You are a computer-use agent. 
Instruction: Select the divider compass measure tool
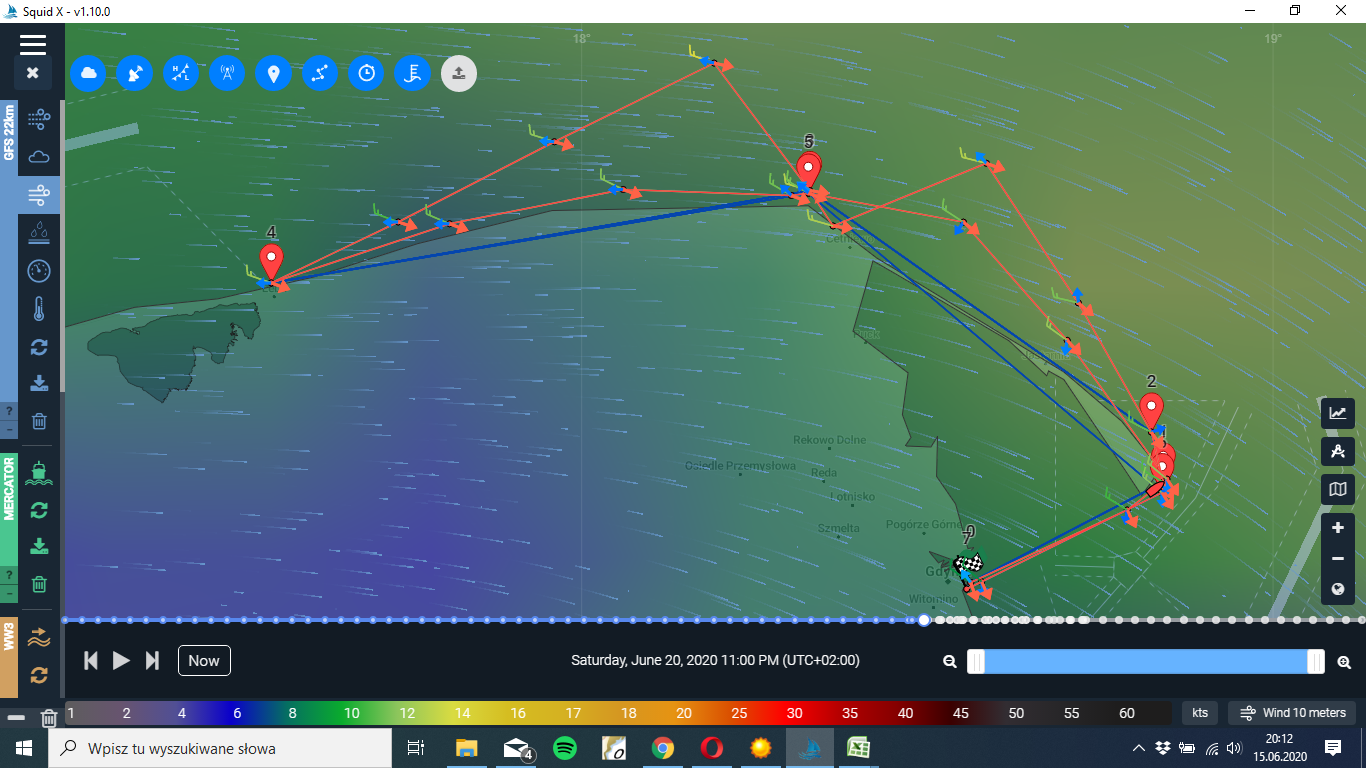coord(1338,451)
